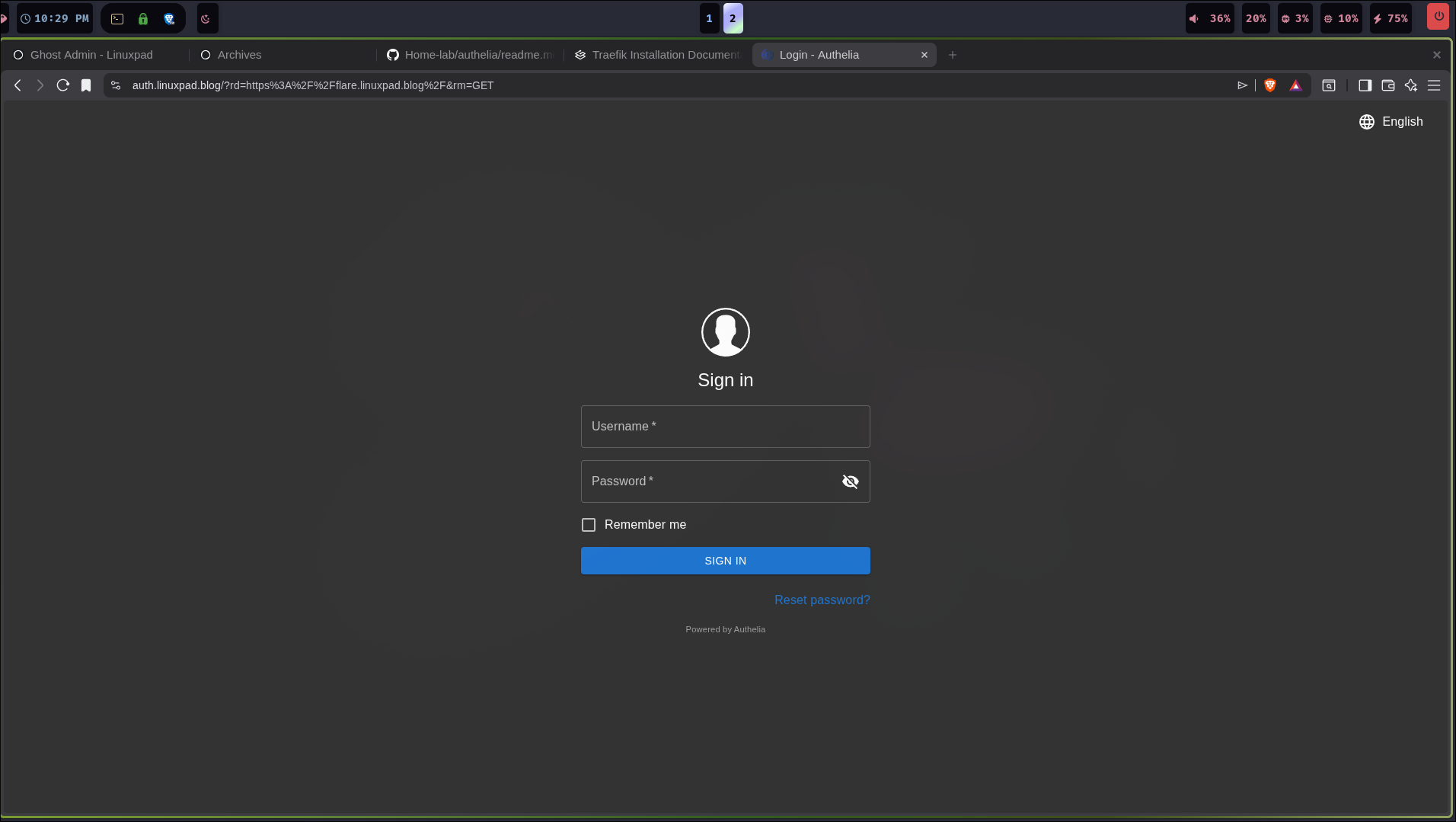Open Leo AI sparkle icon

(x=1410, y=85)
